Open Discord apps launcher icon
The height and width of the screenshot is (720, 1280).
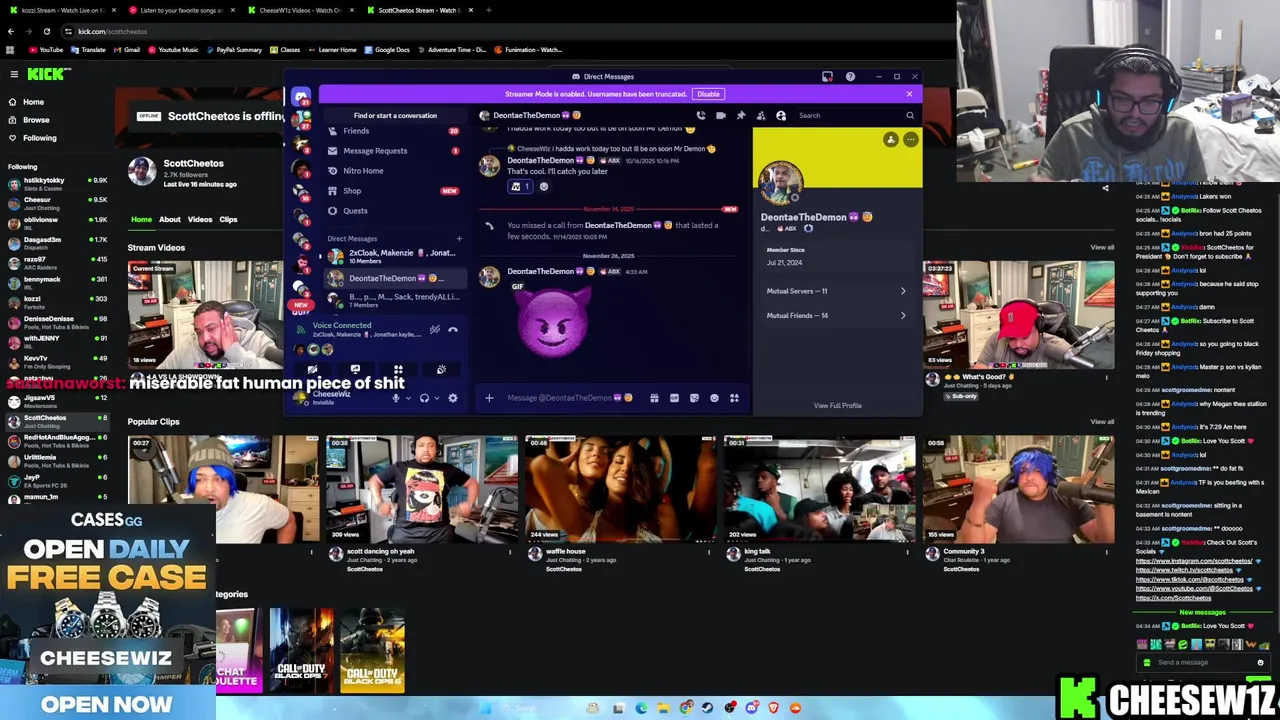point(734,398)
